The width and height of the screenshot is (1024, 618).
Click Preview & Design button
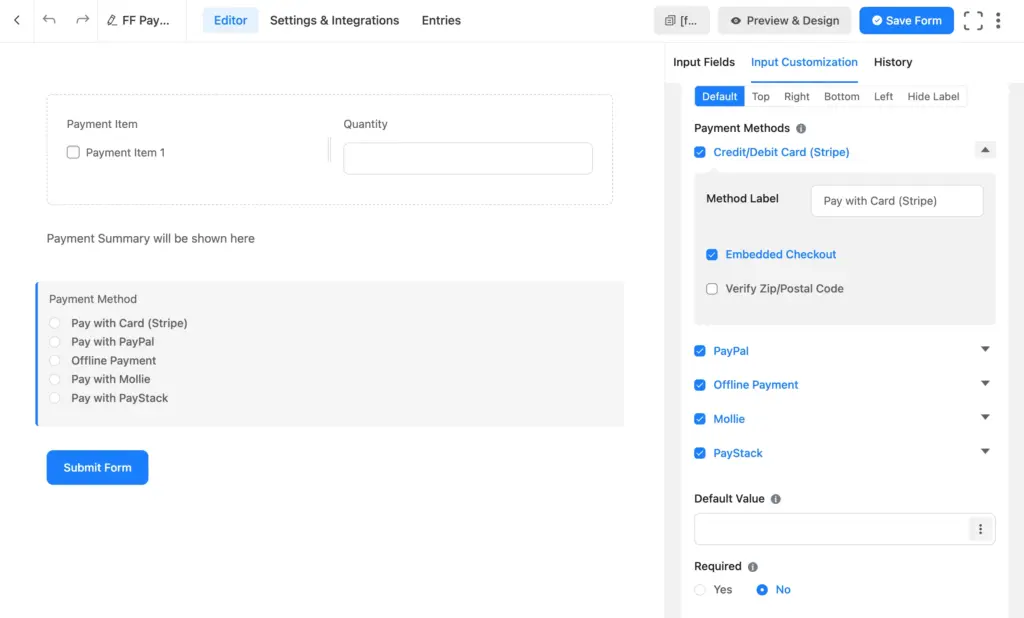click(x=784, y=21)
